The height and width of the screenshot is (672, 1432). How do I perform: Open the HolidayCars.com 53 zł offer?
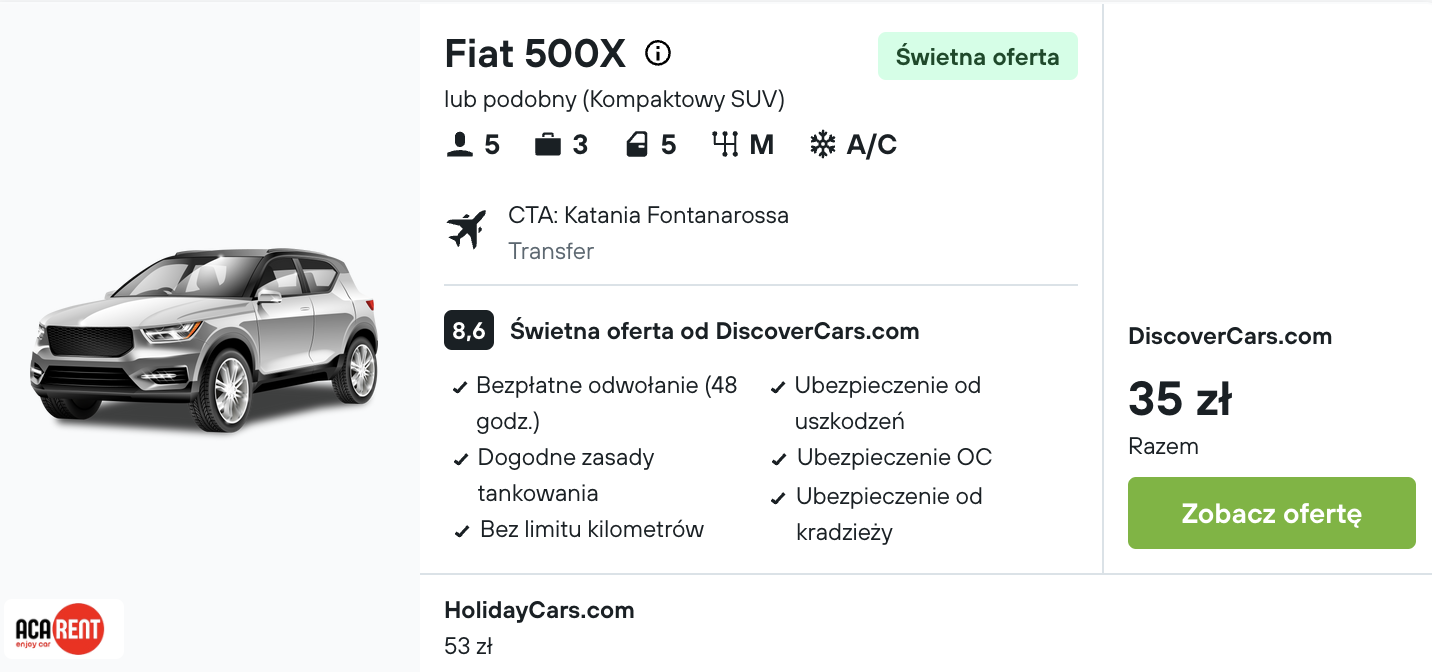tap(539, 627)
